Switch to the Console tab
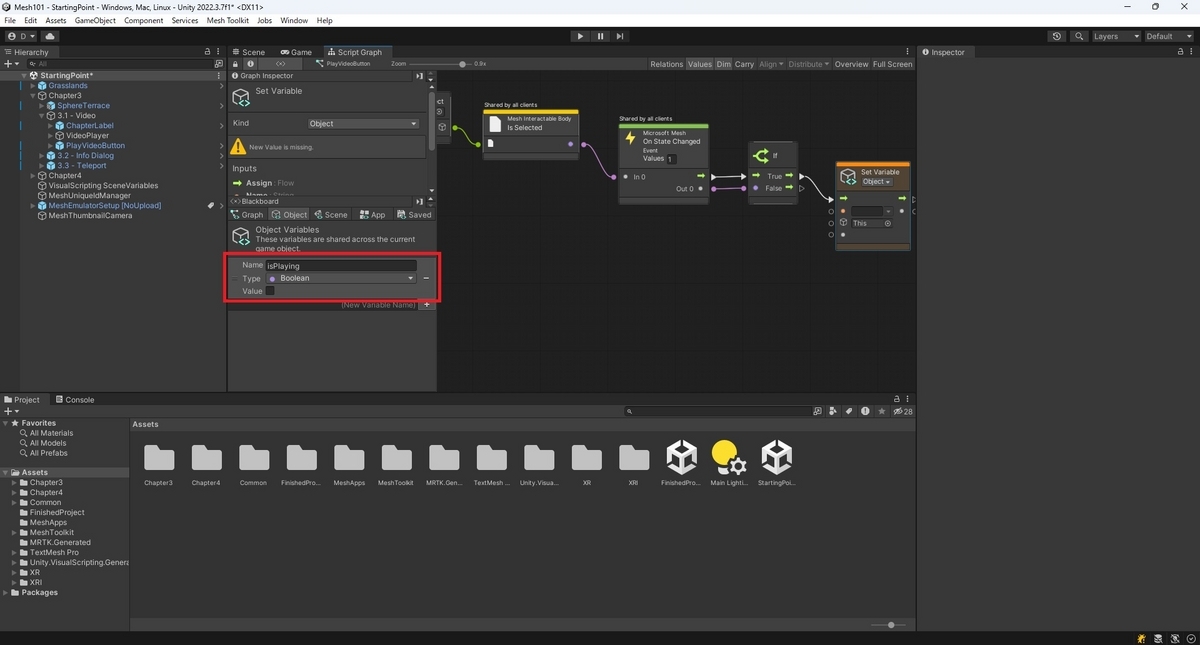Image resolution: width=1200 pixels, height=645 pixels. 74,399
